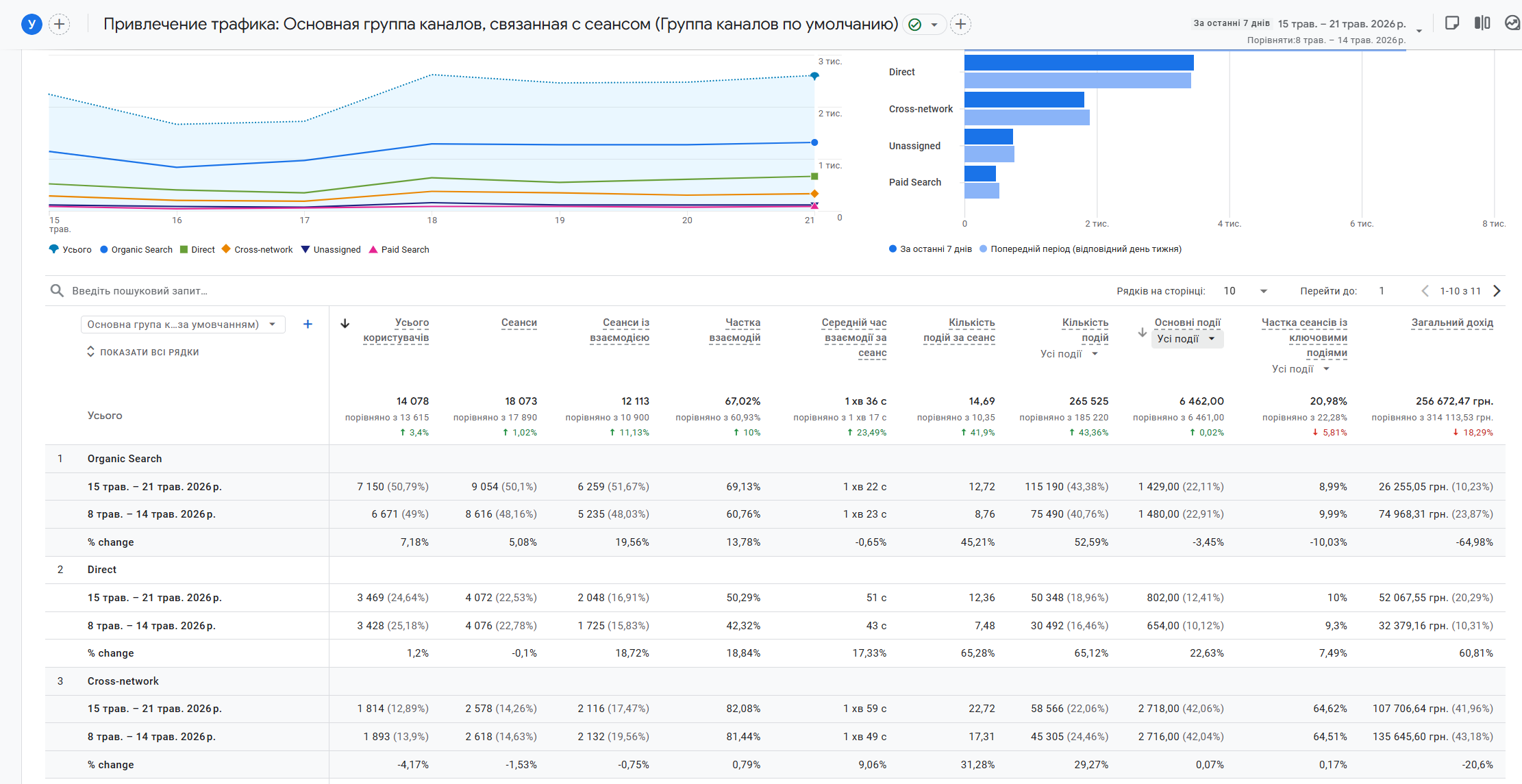Sort by Загальний дохід column header
The image size is (1522, 784).
click(x=1452, y=323)
